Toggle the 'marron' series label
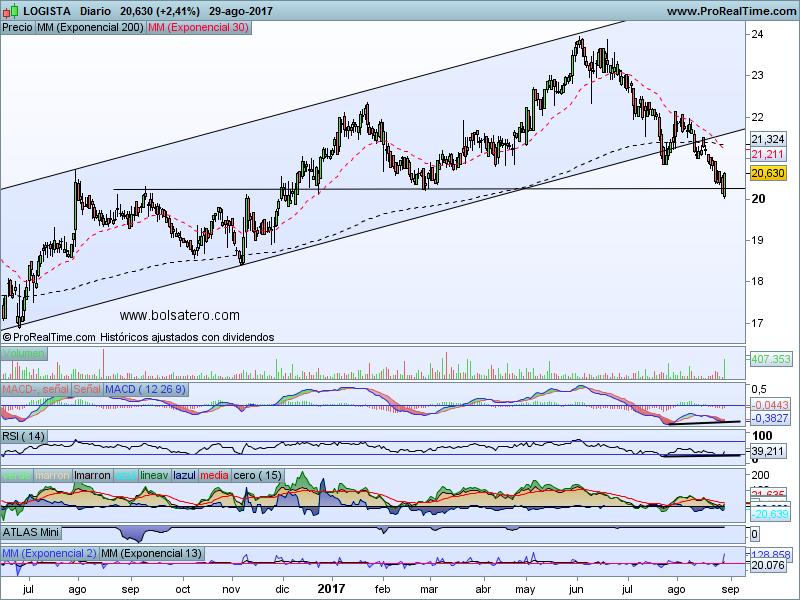Viewport: 800px width, 600px height. point(53,475)
